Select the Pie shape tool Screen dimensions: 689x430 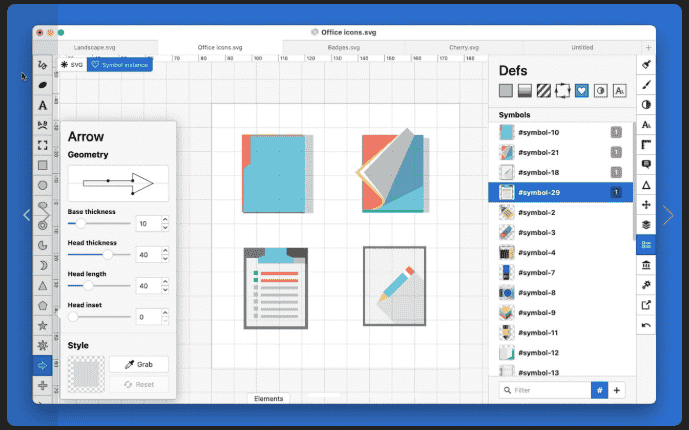coord(42,246)
